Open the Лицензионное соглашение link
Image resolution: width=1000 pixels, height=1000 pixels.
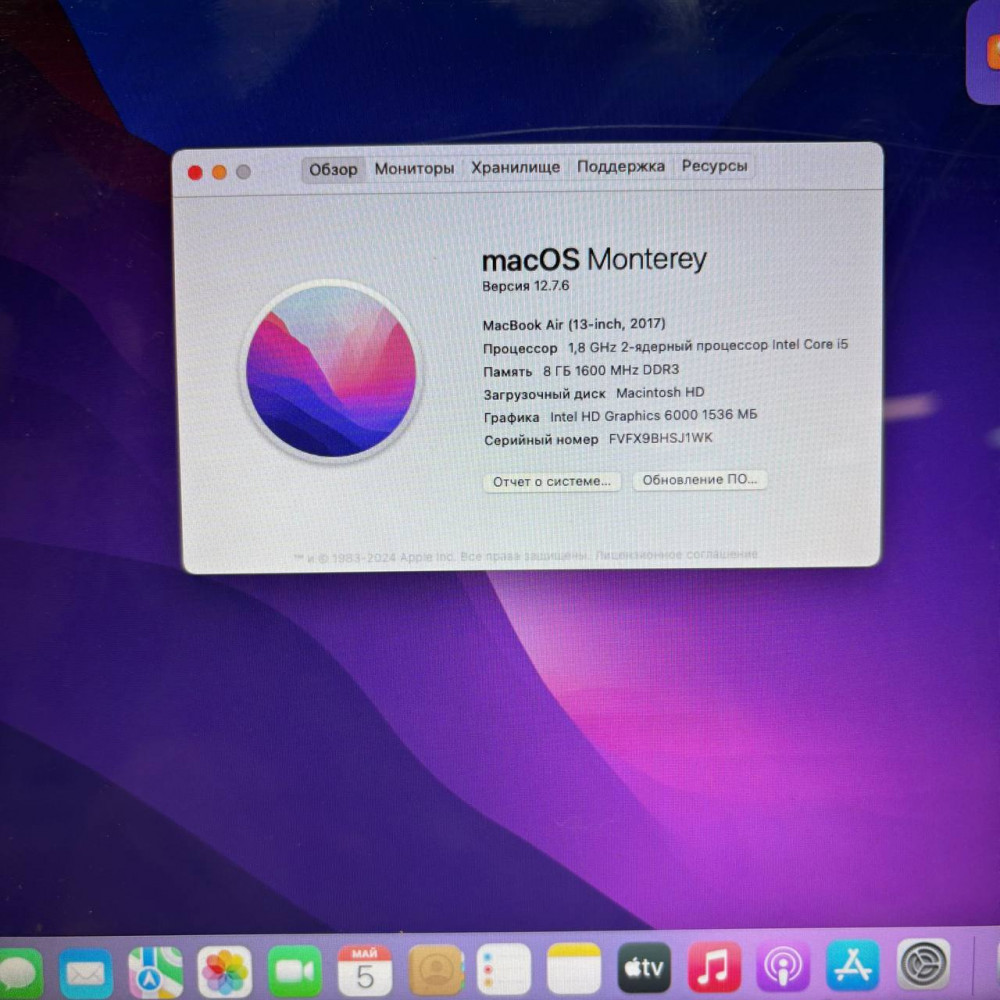(x=676, y=554)
